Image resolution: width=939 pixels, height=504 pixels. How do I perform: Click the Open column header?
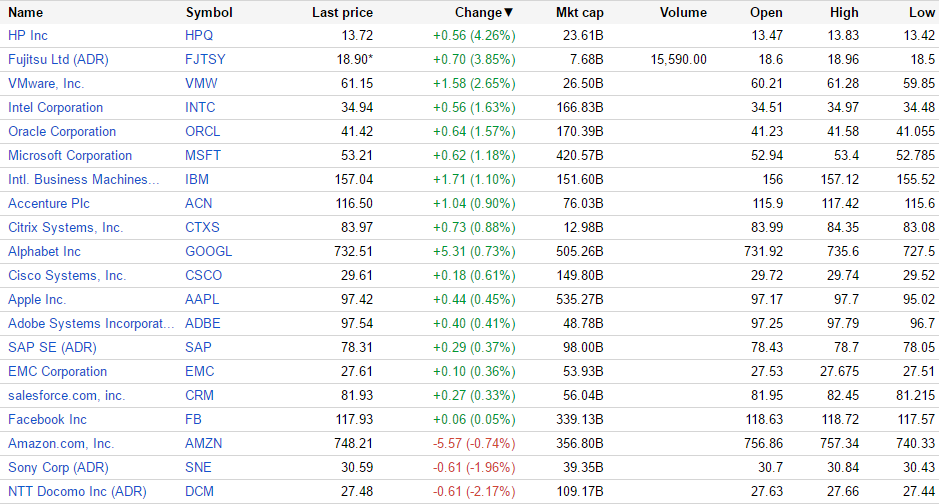[x=766, y=13]
